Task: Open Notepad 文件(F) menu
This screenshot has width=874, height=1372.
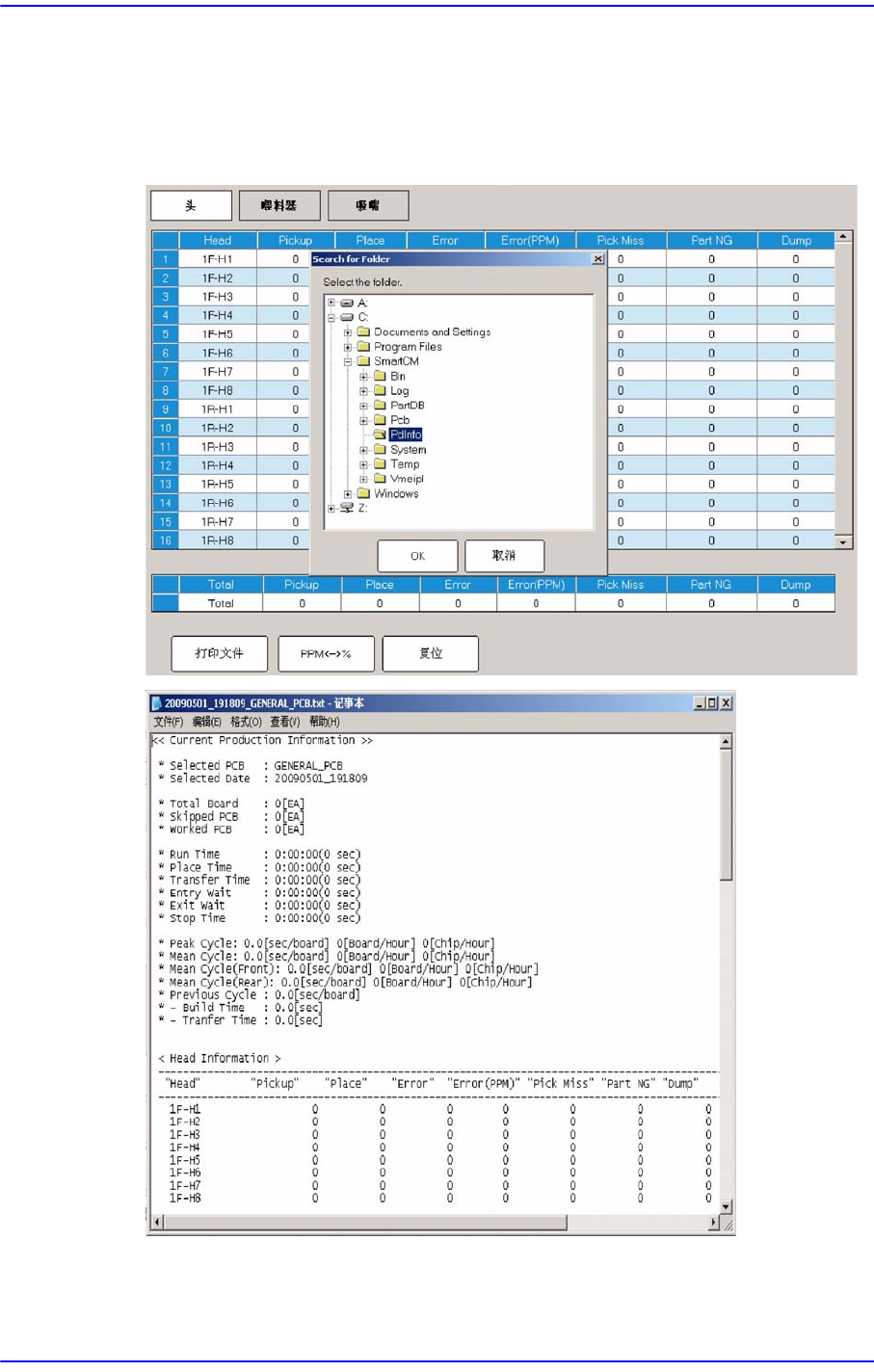Action: 169,722
